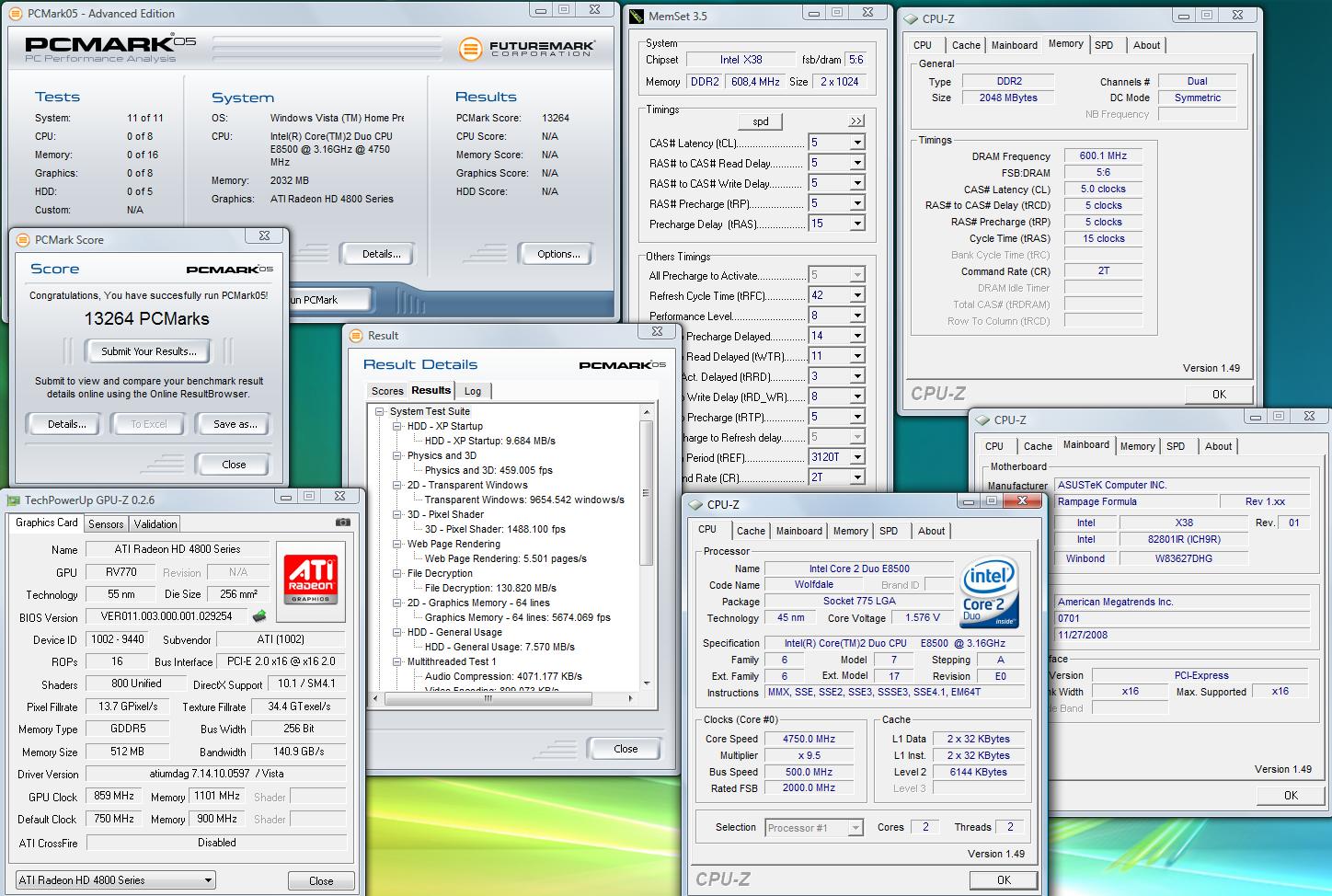This screenshot has width=1332, height=896.
Task: Click title icon of CPU-Z CPU window
Action: tap(695, 504)
